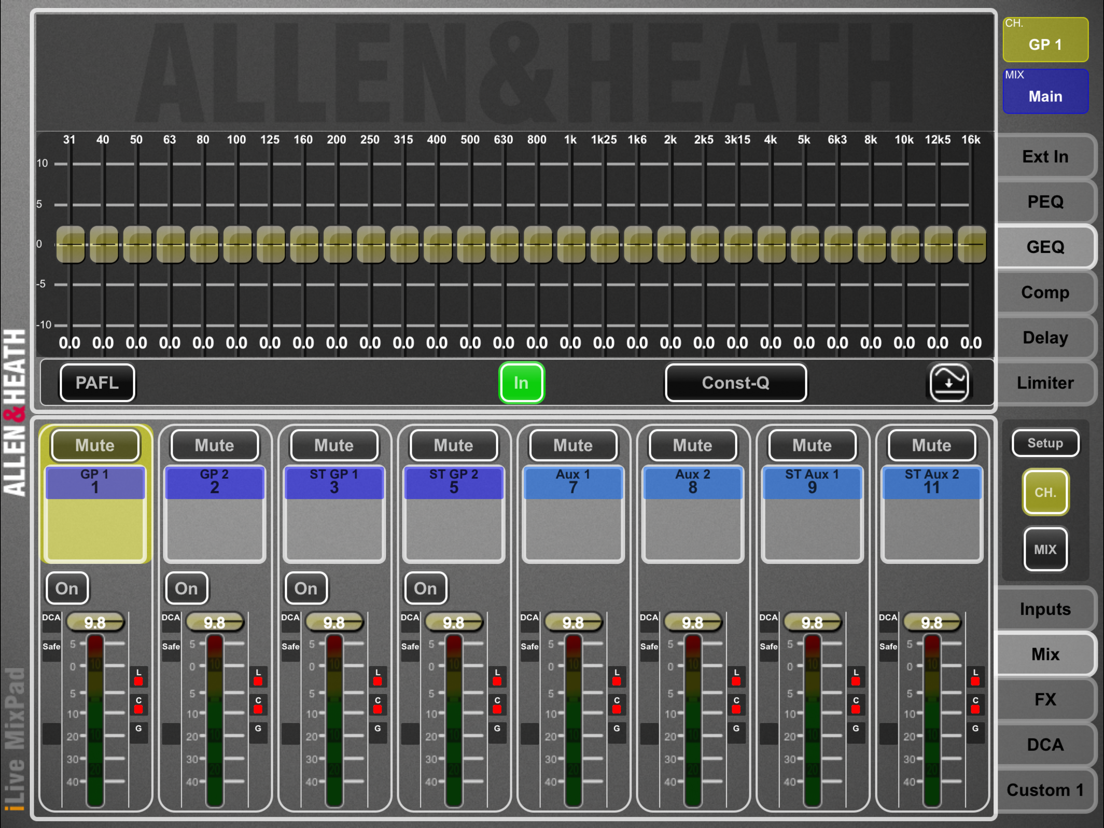The height and width of the screenshot is (828, 1104).
Task: Mute the ST GP 2 channel
Action: tap(453, 445)
